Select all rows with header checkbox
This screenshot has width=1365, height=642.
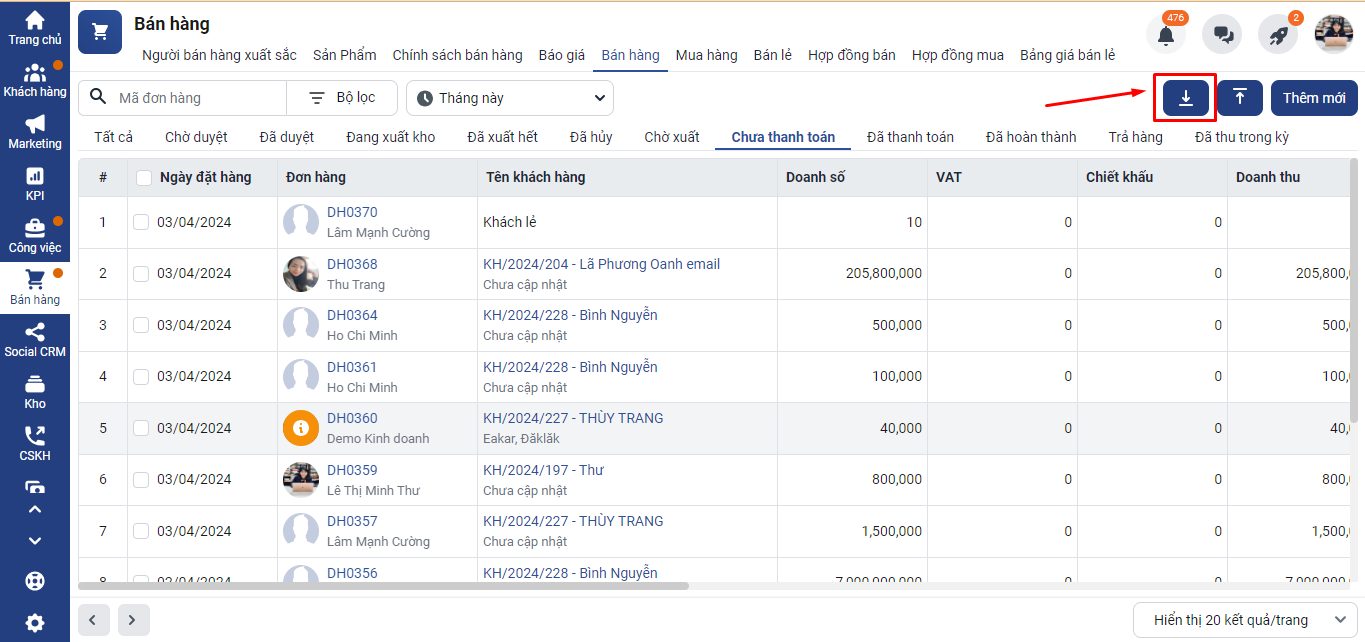pos(144,178)
